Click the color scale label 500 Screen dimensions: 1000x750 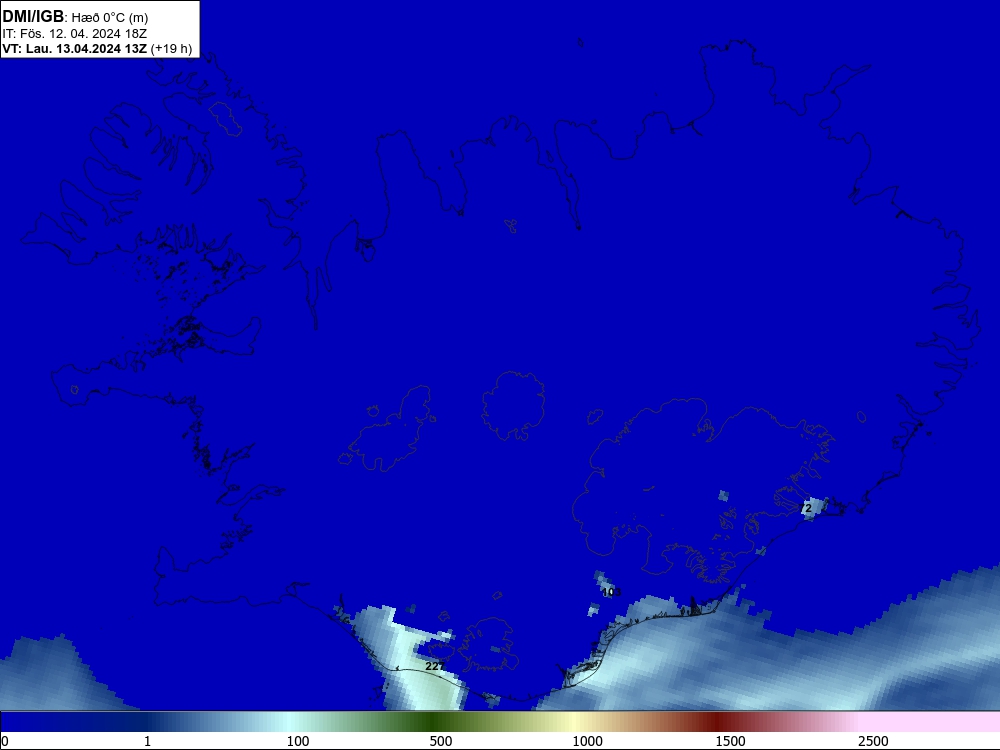(x=441, y=741)
